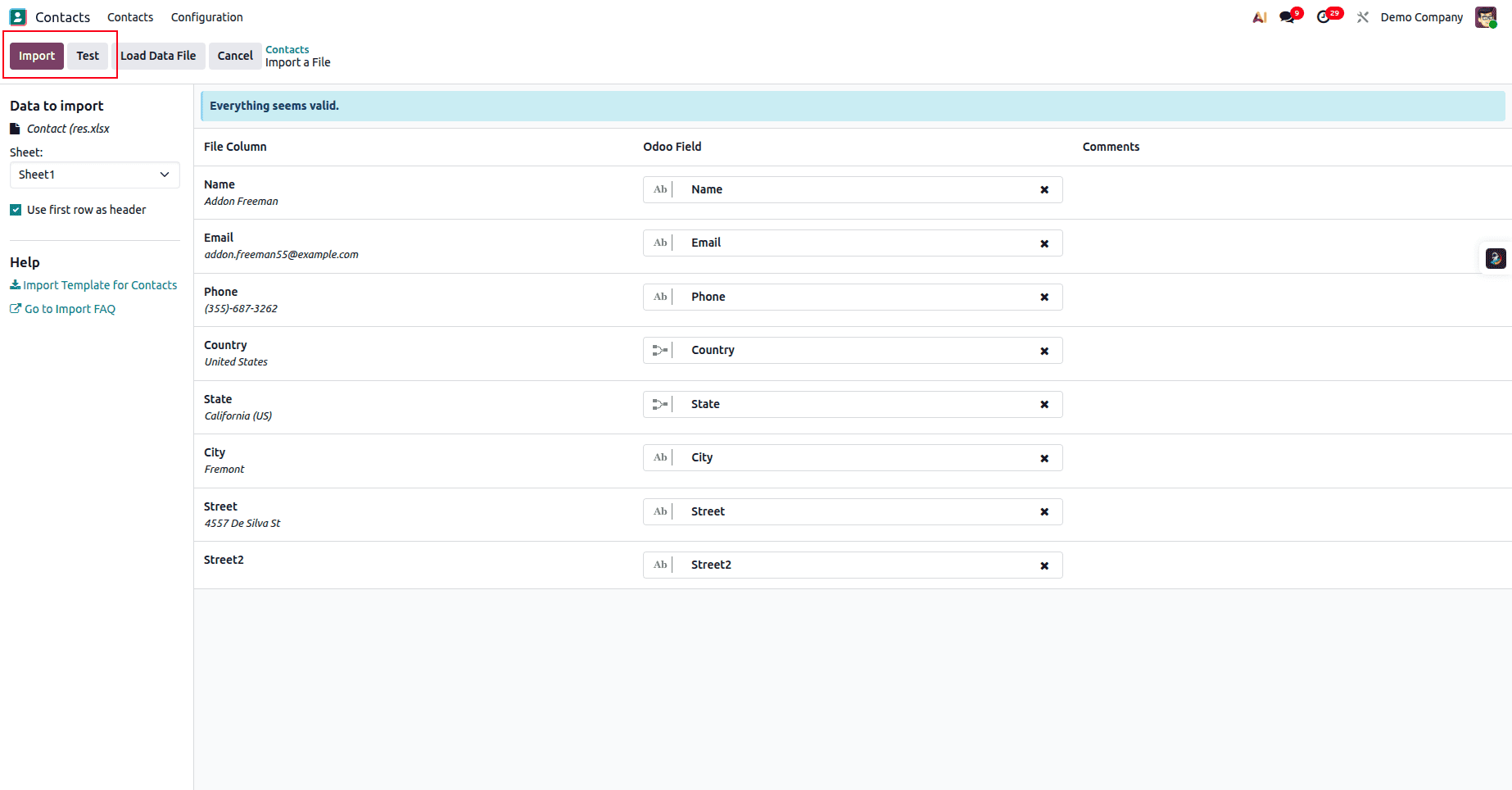Open the activities clock icon showing 29 items
The height and width of the screenshot is (790, 1512).
point(1324,16)
